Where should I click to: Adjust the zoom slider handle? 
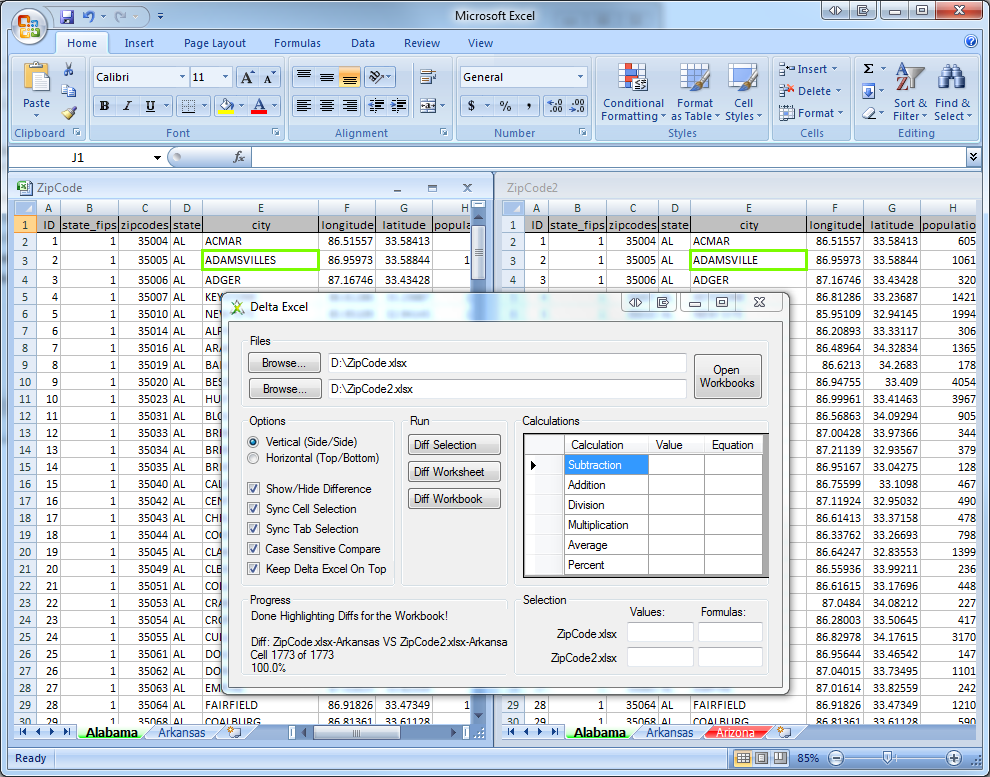[x=888, y=757]
